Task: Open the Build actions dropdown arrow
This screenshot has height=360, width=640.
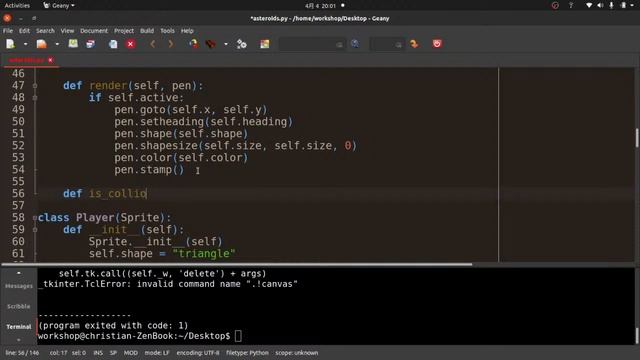Action: (226, 44)
